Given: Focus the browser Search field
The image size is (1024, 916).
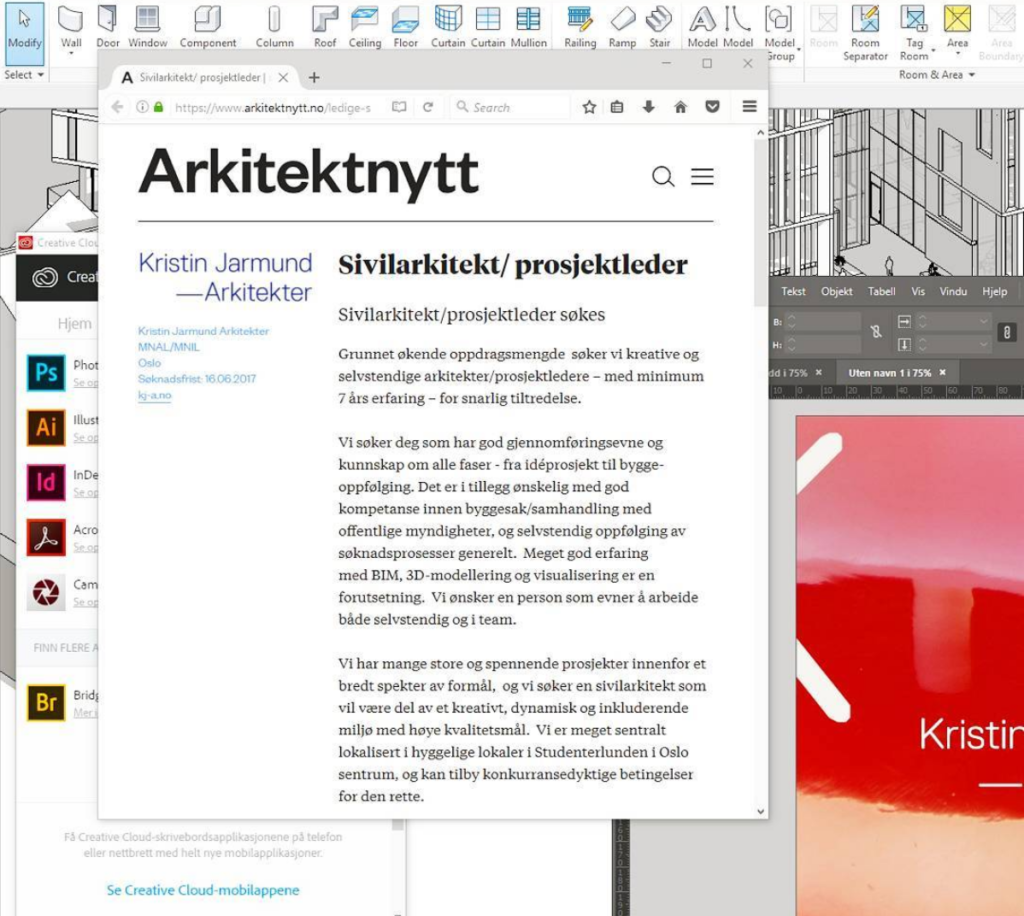Looking at the screenshot, I should coord(511,107).
